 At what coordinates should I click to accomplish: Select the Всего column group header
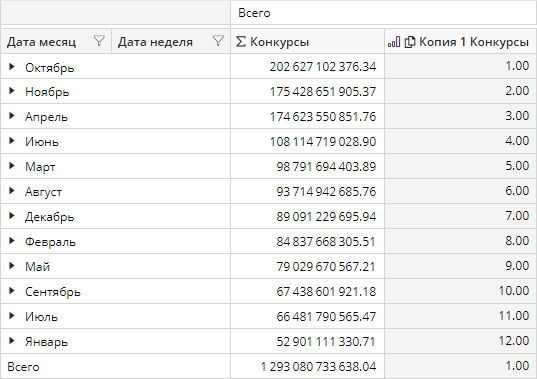(x=384, y=13)
